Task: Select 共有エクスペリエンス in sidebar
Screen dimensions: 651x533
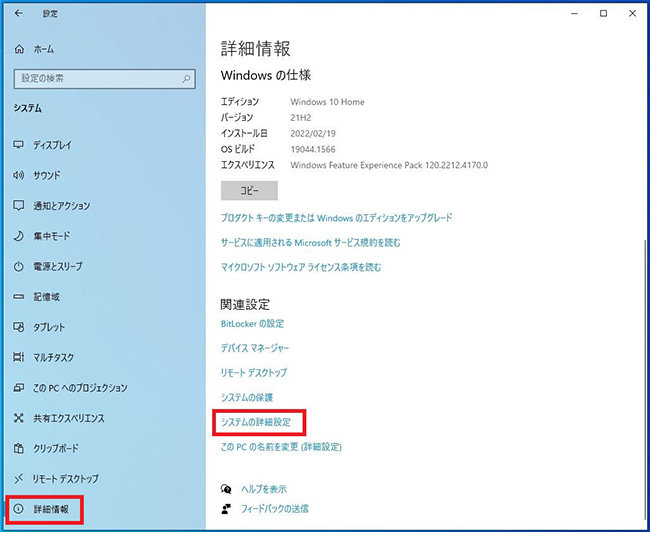Action: tap(69, 418)
